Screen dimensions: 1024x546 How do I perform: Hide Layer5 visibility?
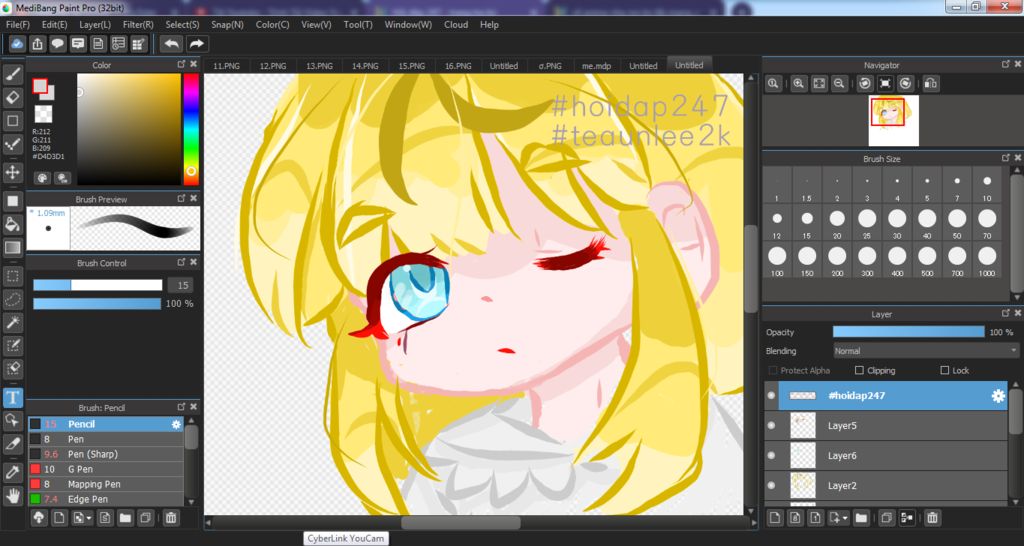click(x=771, y=426)
